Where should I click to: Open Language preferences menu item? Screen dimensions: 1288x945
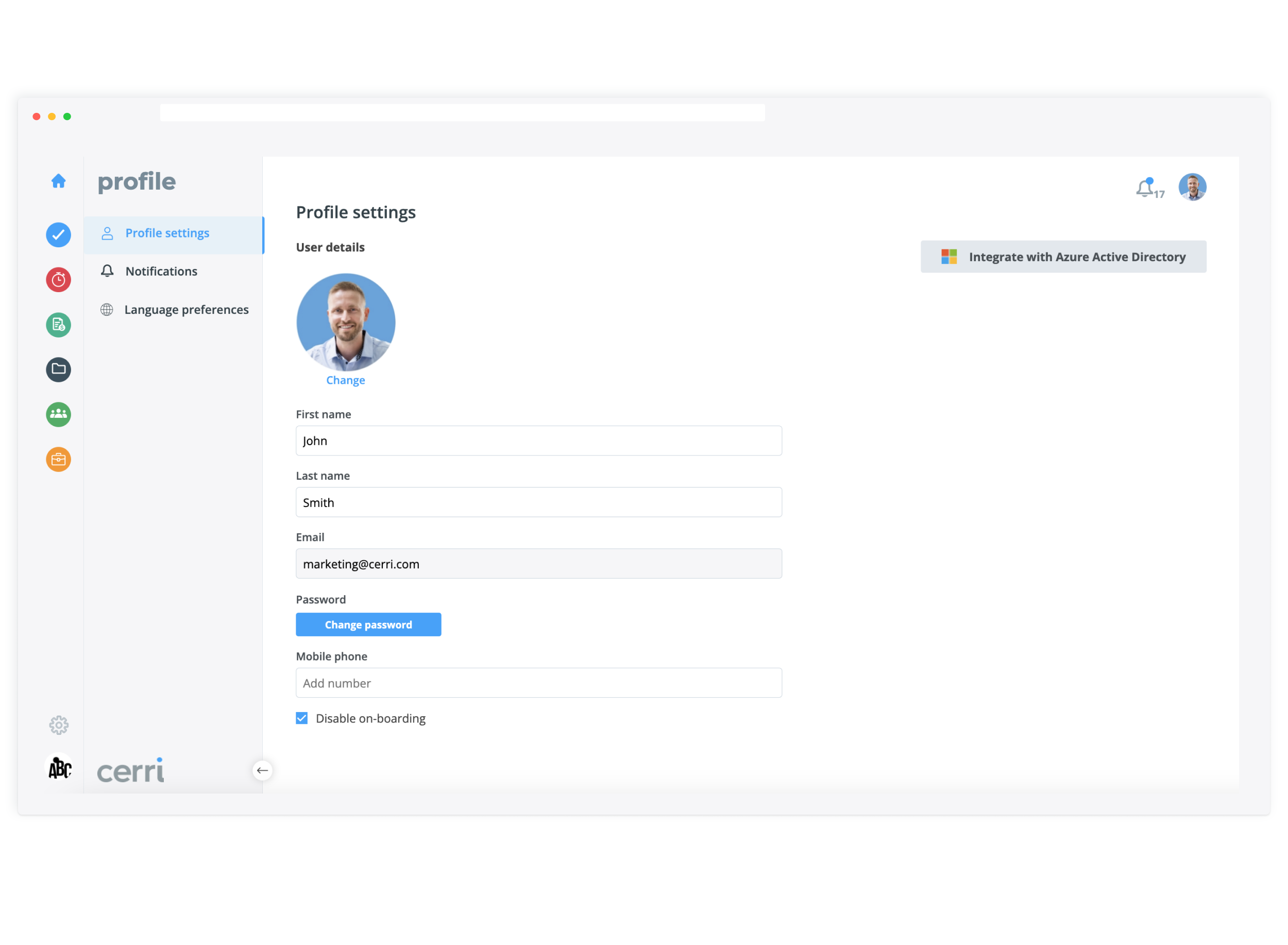point(186,310)
